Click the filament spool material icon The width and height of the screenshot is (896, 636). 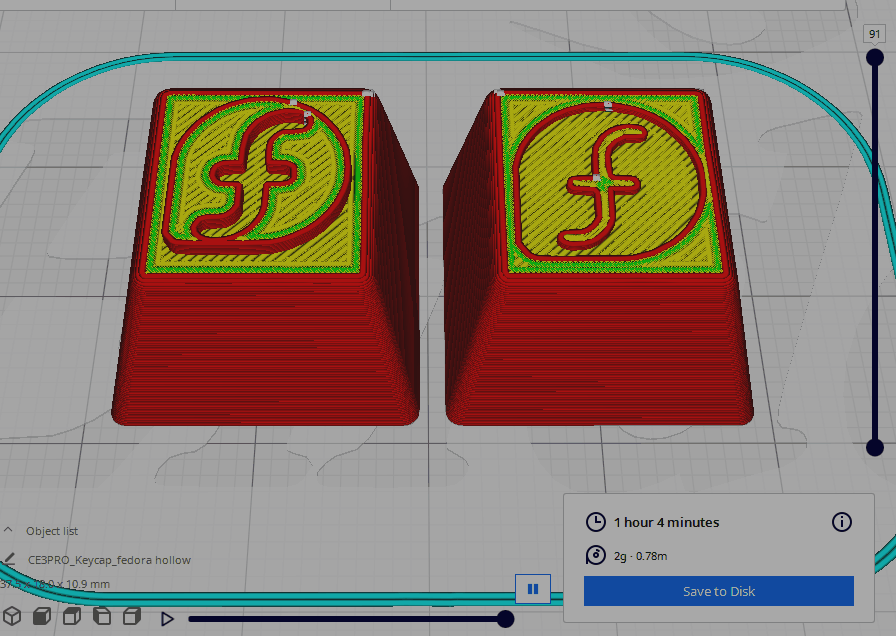tap(595, 555)
